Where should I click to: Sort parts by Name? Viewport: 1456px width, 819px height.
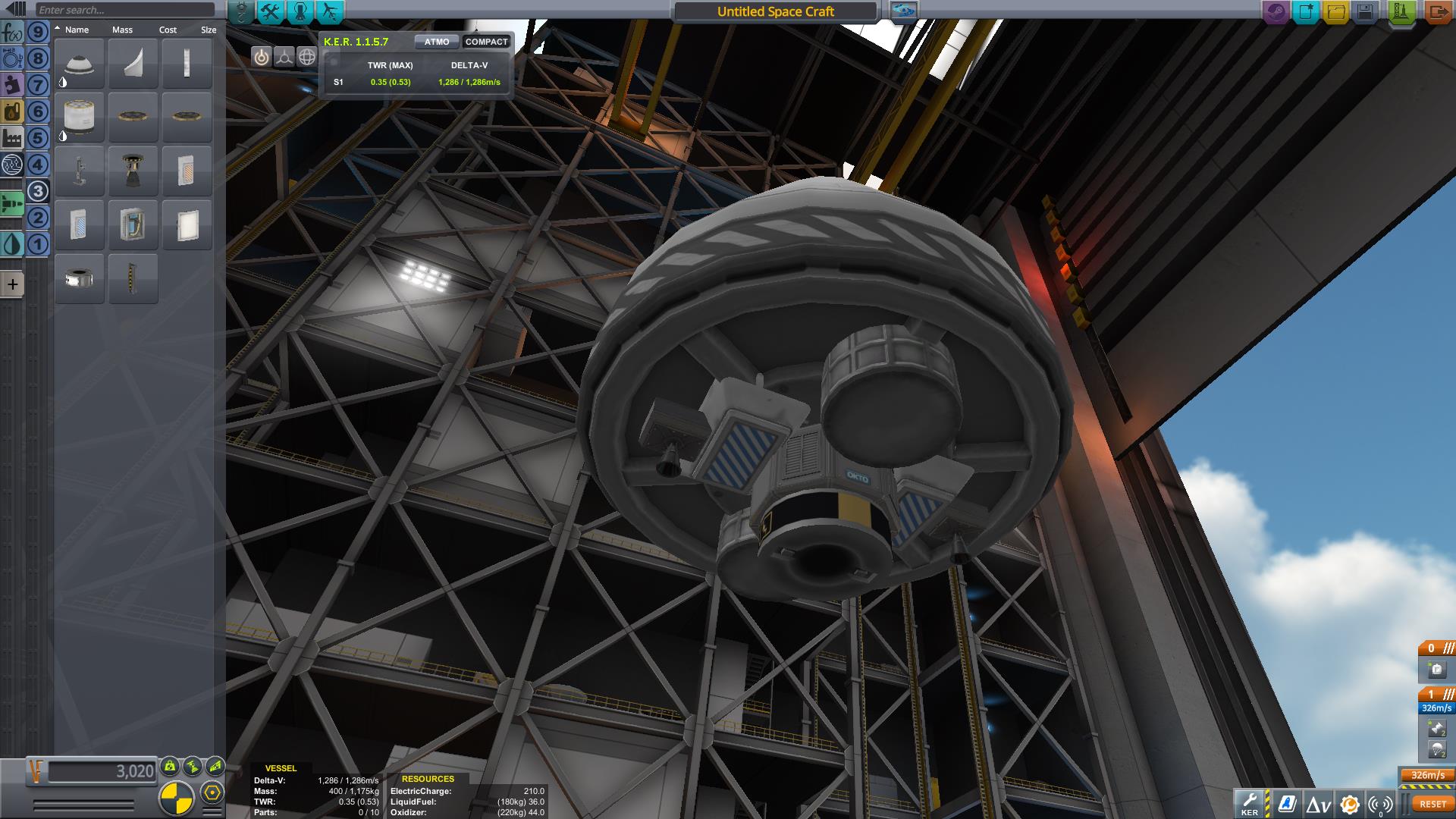pyautogui.click(x=77, y=30)
